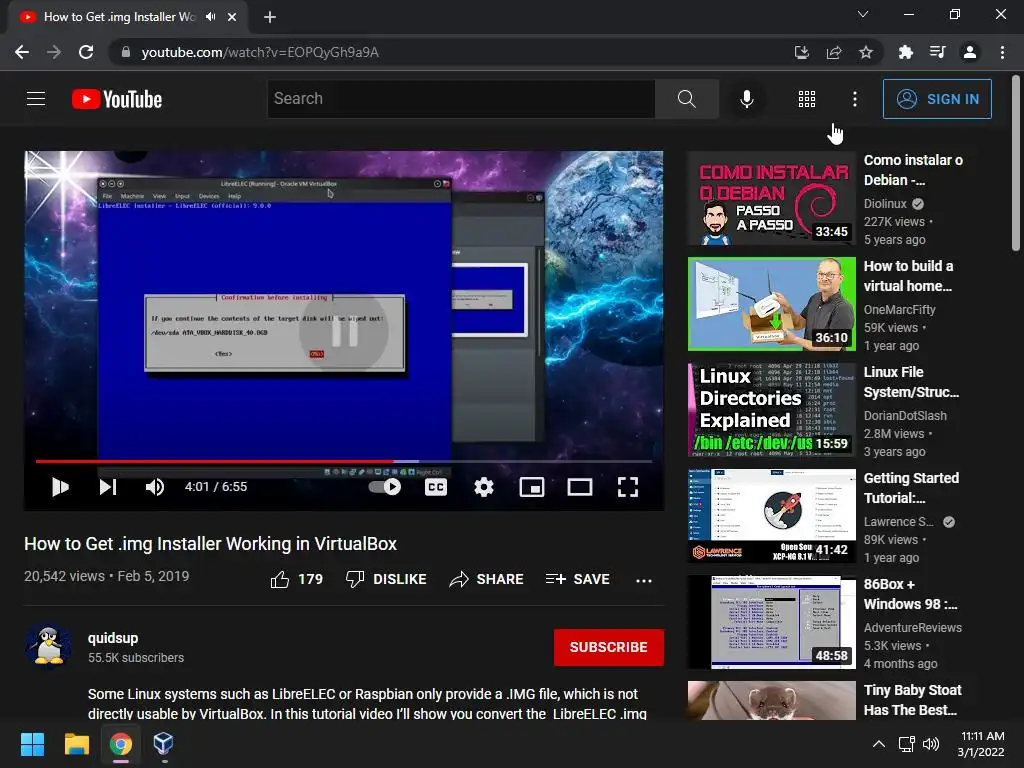This screenshot has width=1024, height=768.
Task: Open the YouTube guide hamburger menu
Action: pos(36,99)
